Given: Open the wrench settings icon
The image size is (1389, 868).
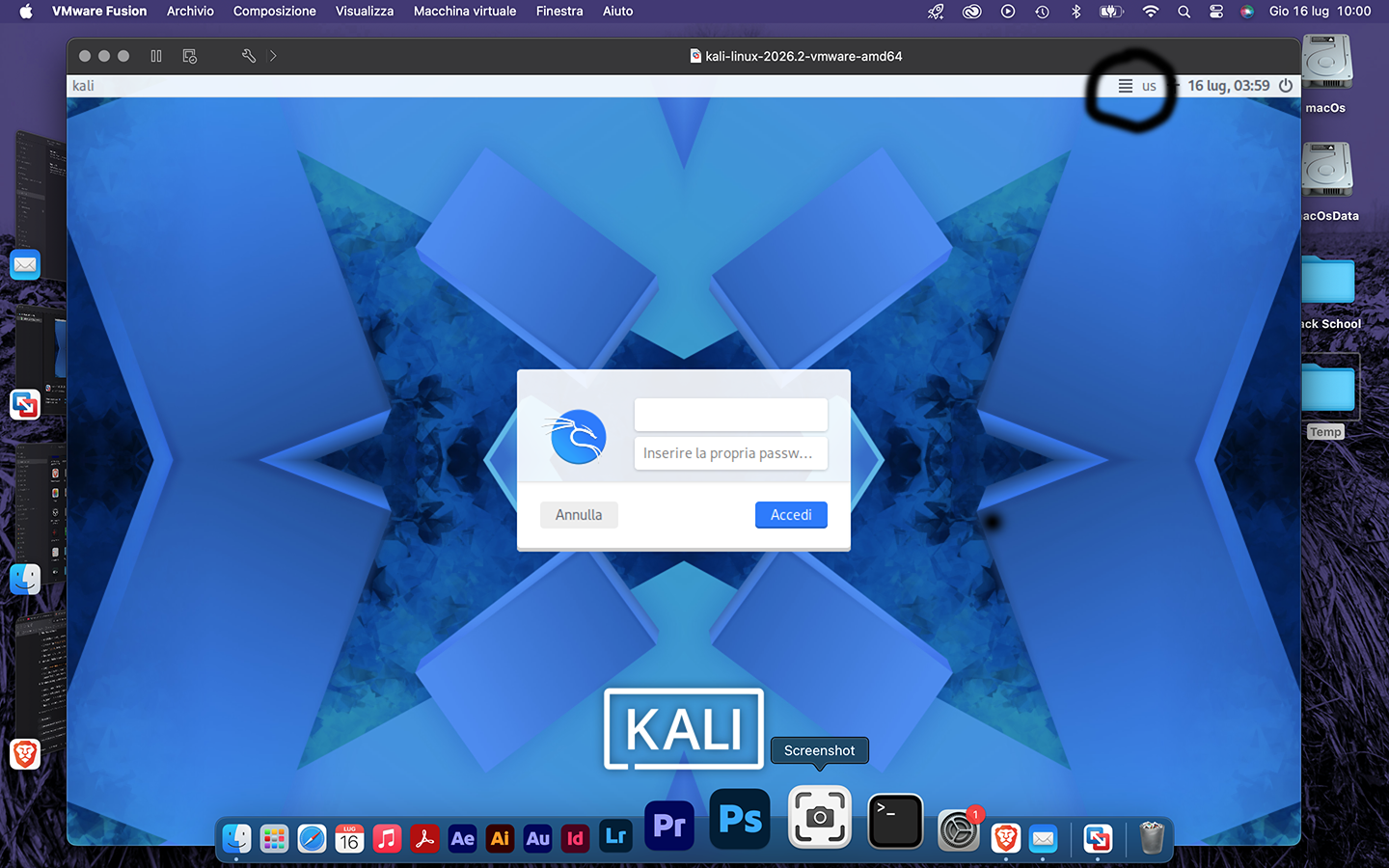Looking at the screenshot, I should [x=248, y=56].
